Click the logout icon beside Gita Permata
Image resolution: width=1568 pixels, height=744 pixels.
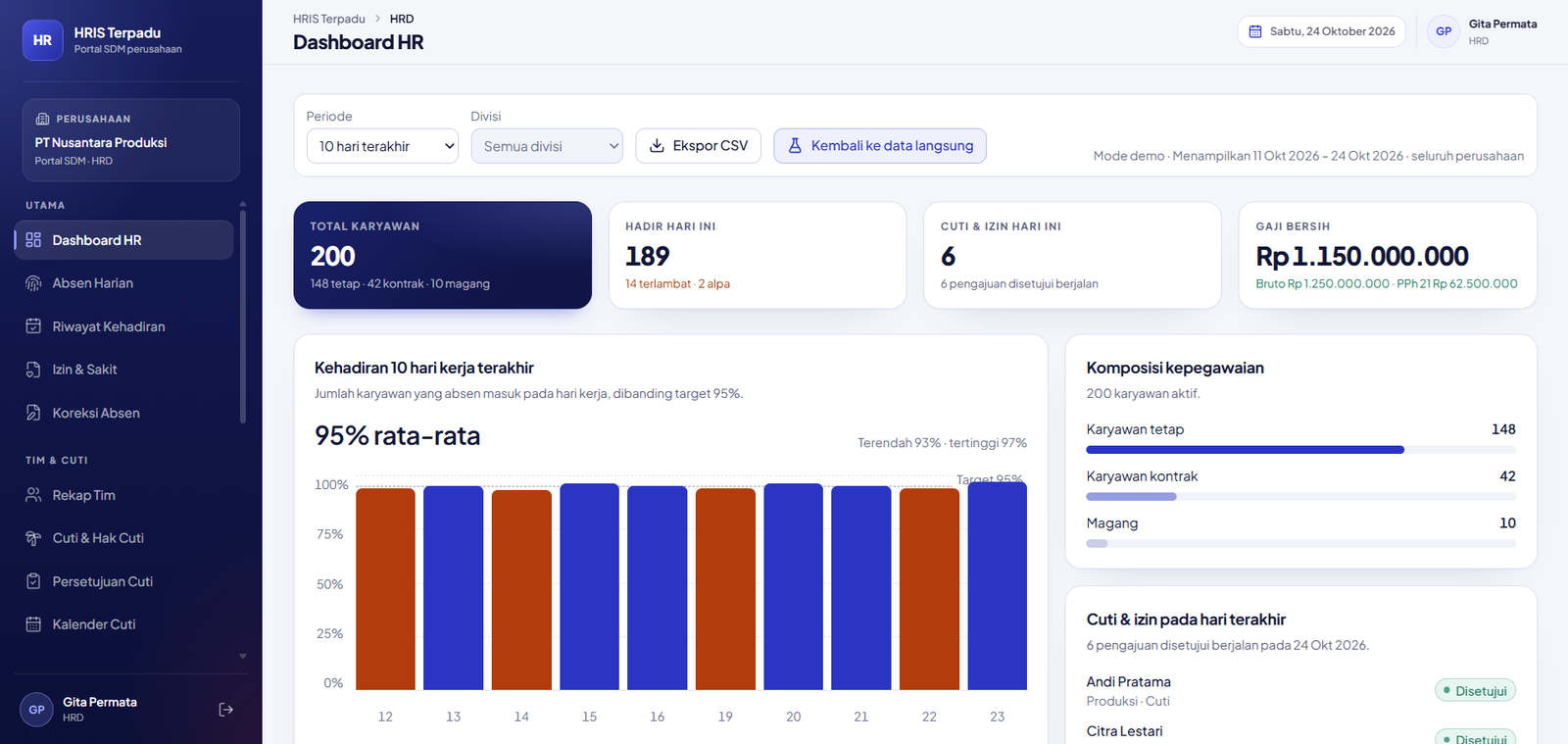(226, 710)
